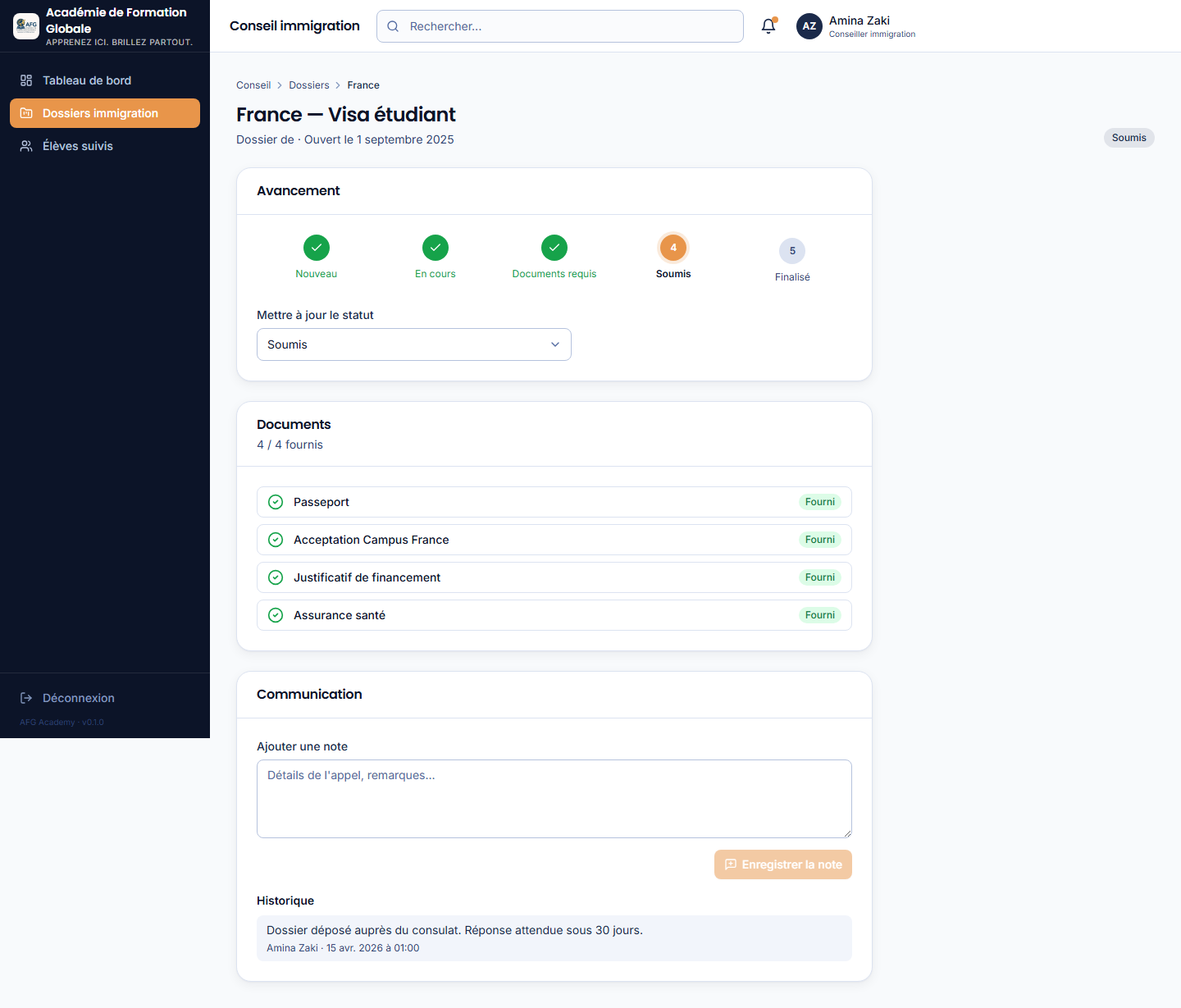Click the Soumis step number 4 circle

pos(673,248)
